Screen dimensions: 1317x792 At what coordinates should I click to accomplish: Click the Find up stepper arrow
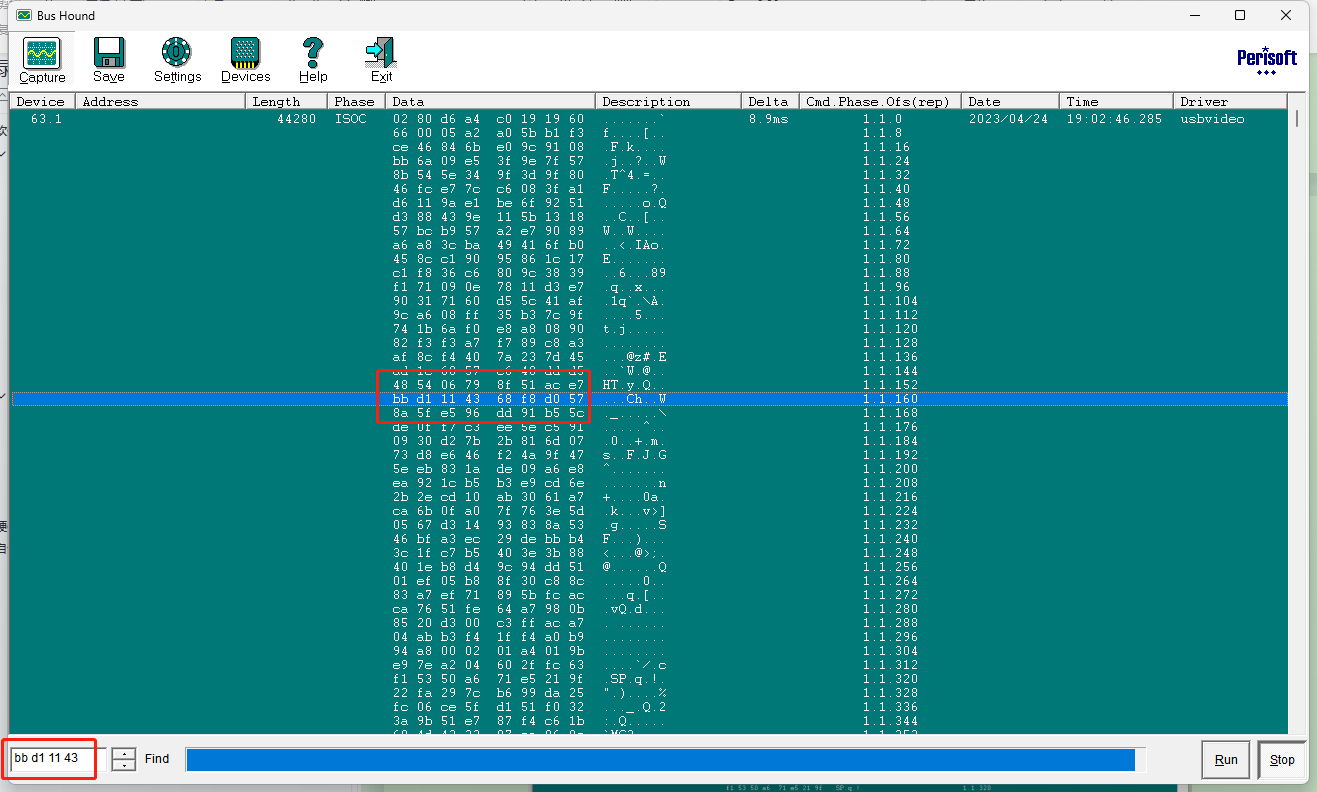point(123,753)
